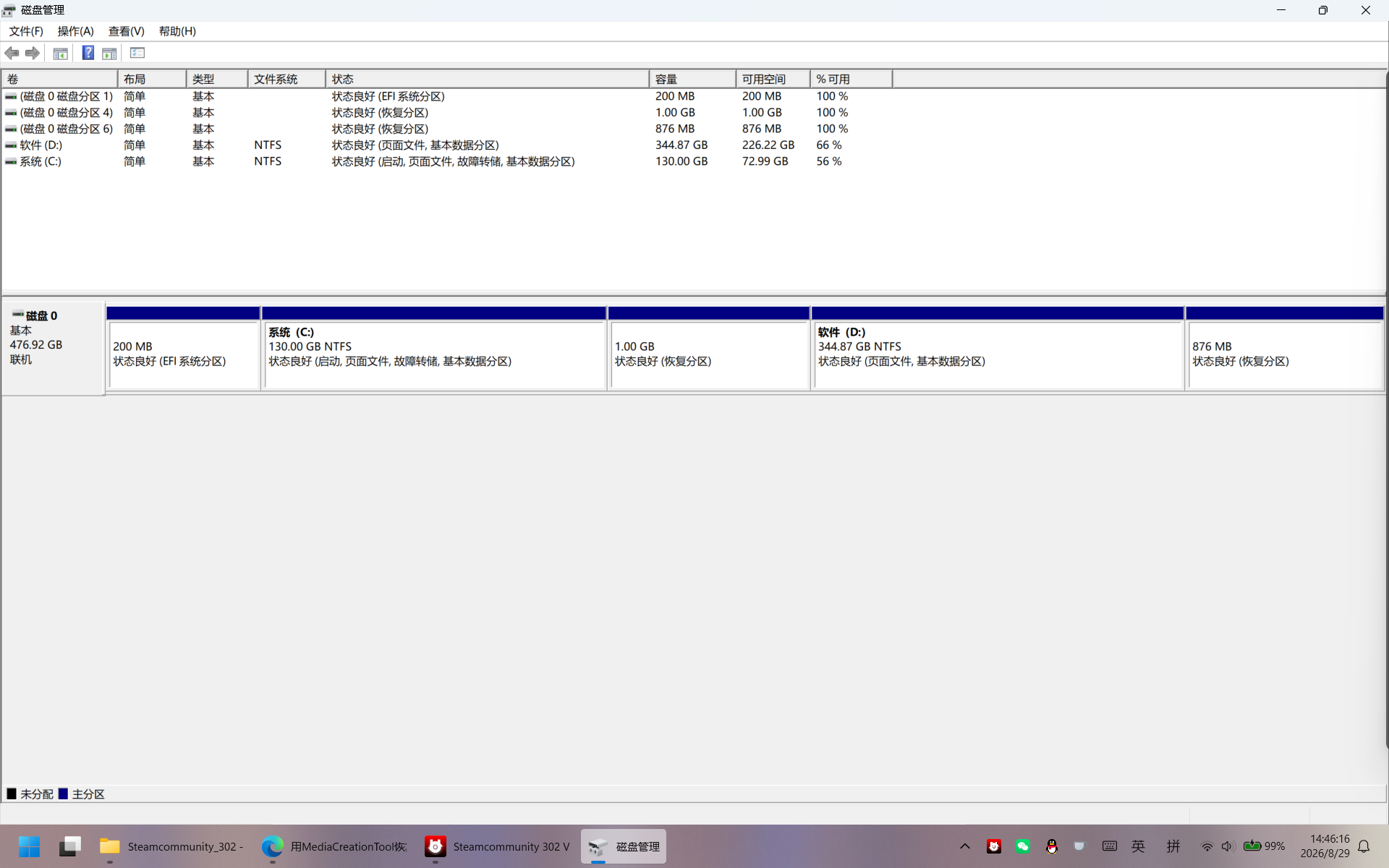The image size is (1389, 868).
Task: Open the Windows Start menu
Action: [29, 846]
